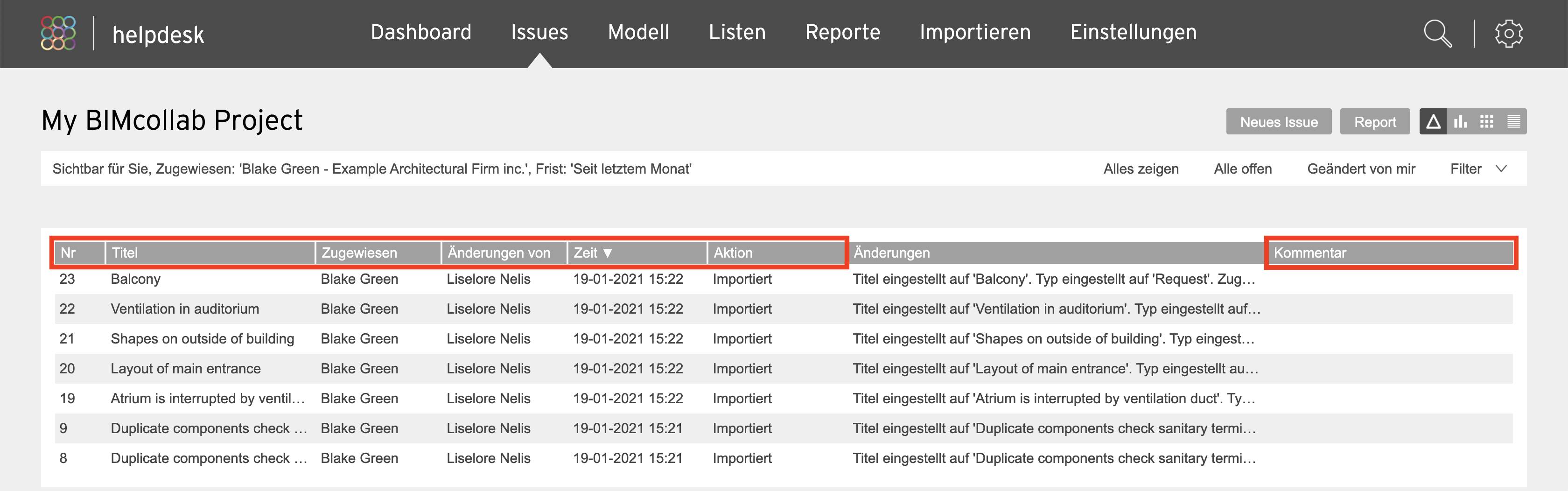Switch to the grid tiles view icon
Viewport: 1568px width, 491px height.
click(x=1487, y=122)
